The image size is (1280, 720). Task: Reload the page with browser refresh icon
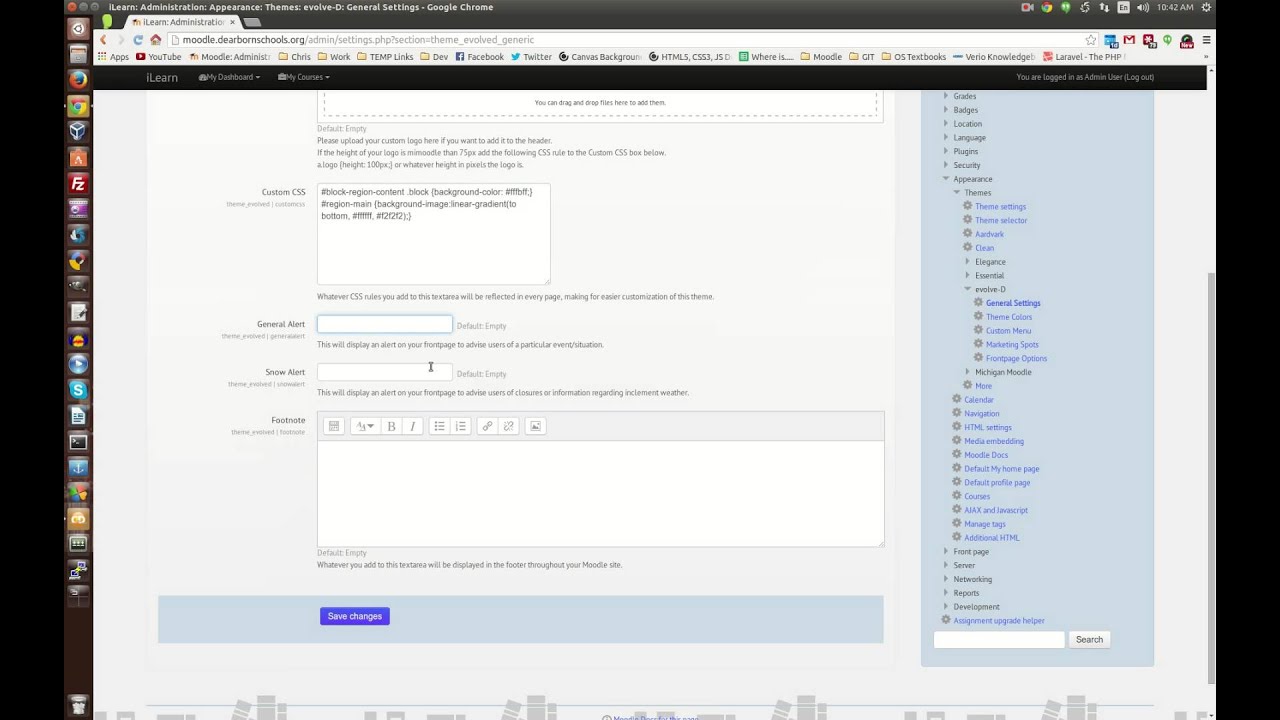[138, 40]
